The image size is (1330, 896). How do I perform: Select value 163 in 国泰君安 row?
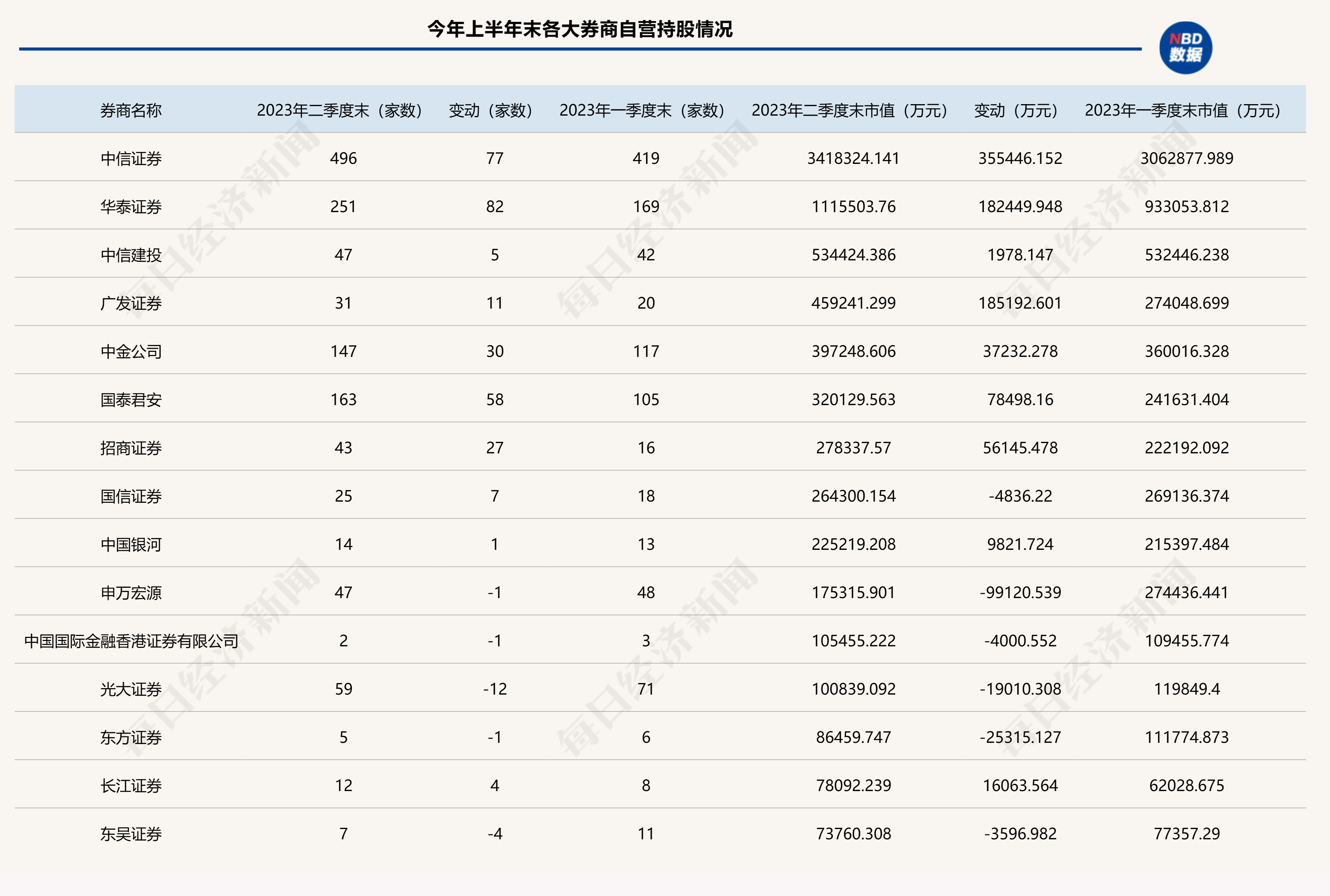(343, 400)
